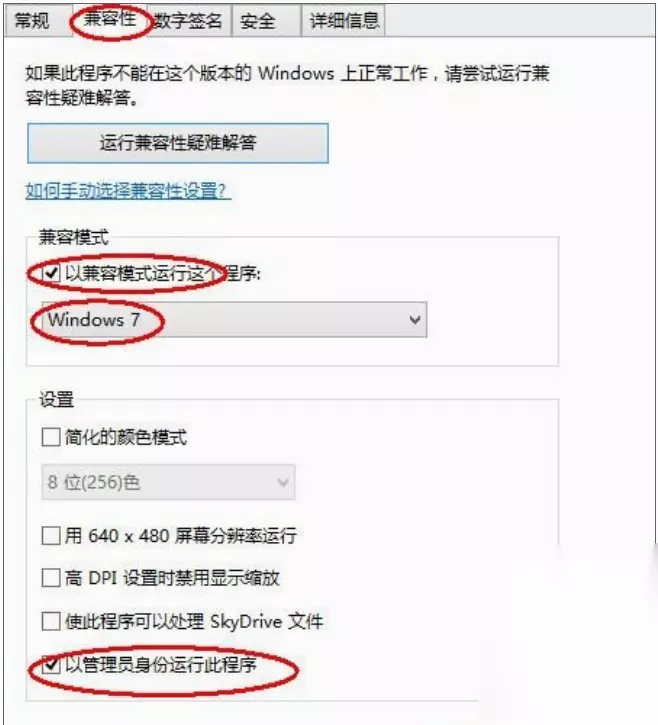Click the 以管理员身份运行此程序 label text
This screenshot has width=658, height=725.
point(160,665)
